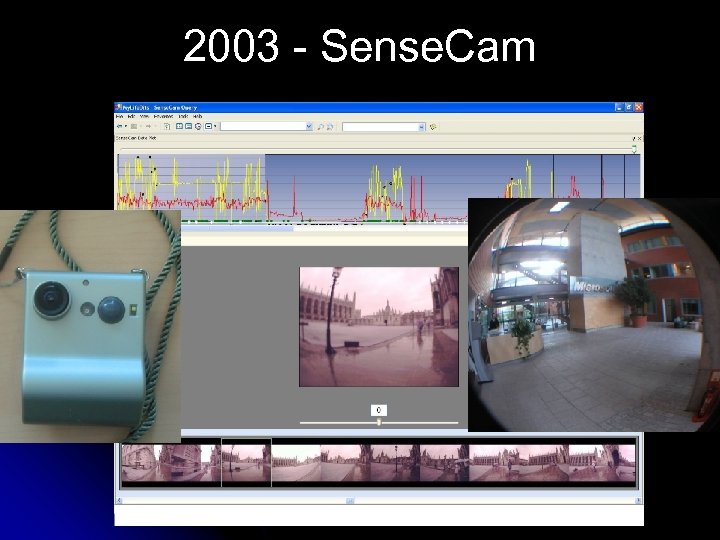Click the filmstrip scrollbar left arrow

point(119,501)
